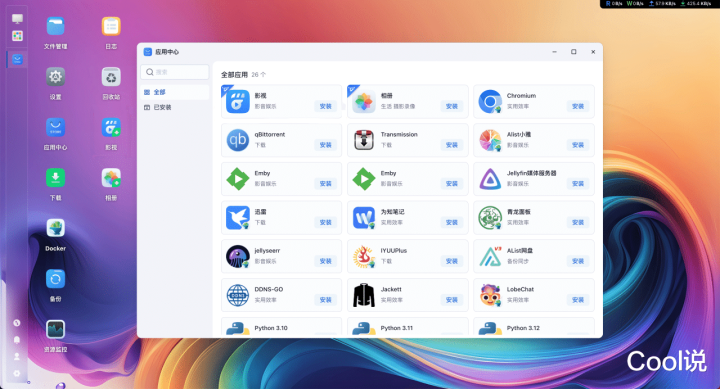Open the LobeChat app icon
Viewport: 720px width, 389px height.
[x=490, y=295]
